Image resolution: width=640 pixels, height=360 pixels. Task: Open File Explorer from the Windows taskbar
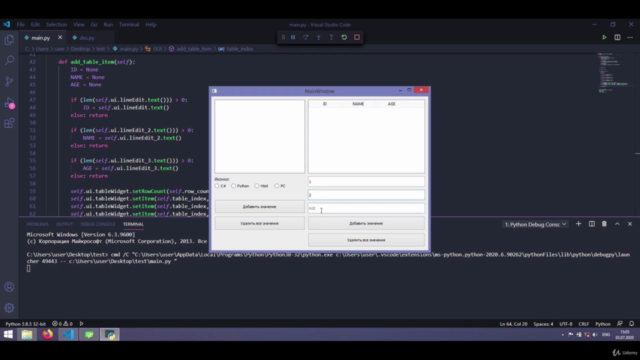point(27,334)
